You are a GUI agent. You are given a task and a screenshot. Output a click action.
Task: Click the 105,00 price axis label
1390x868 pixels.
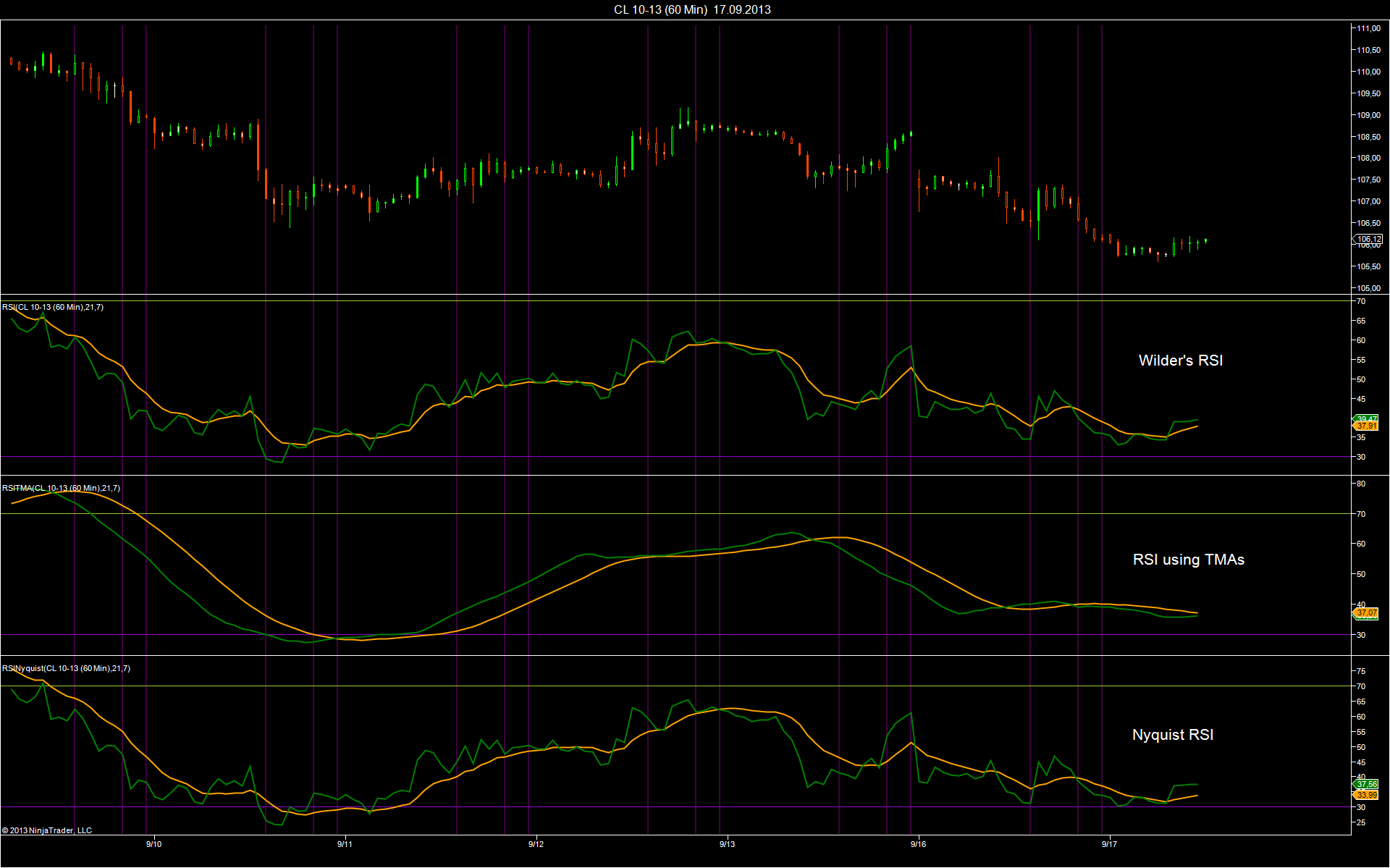point(1368,288)
